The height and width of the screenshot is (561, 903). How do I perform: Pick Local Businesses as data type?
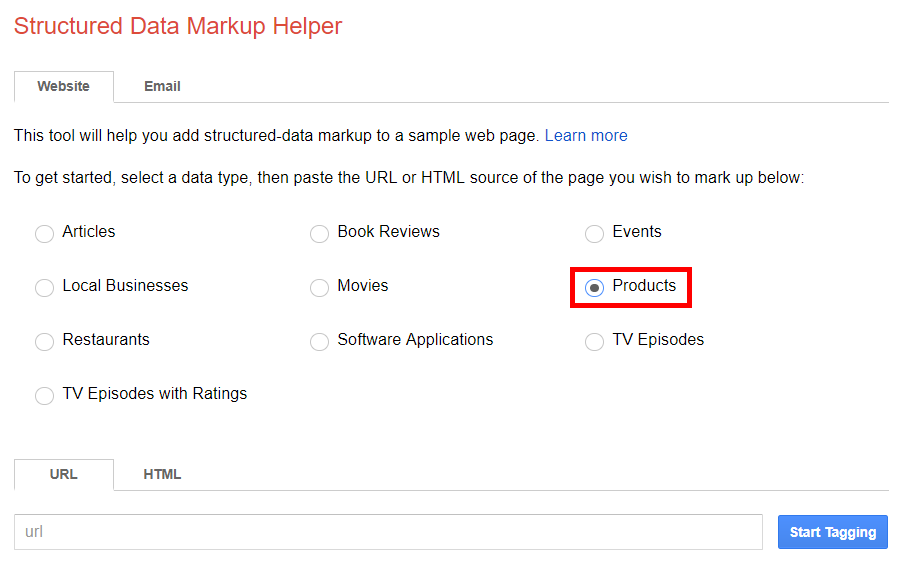click(x=44, y=287)
